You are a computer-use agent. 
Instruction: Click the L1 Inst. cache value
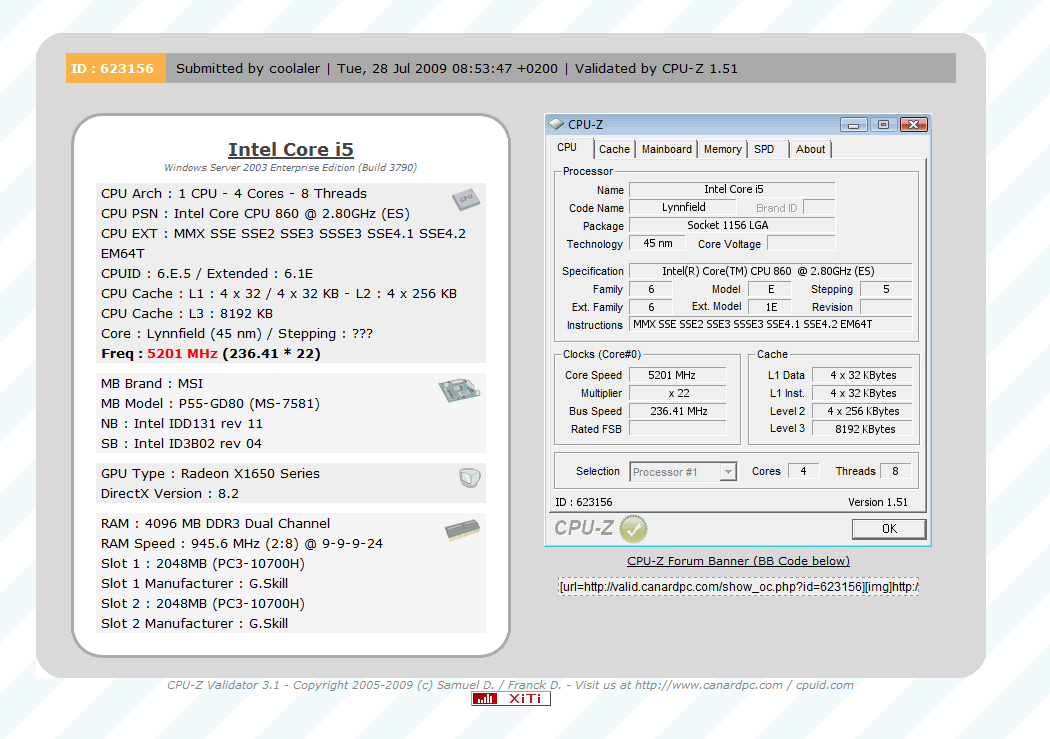(862, 394)
